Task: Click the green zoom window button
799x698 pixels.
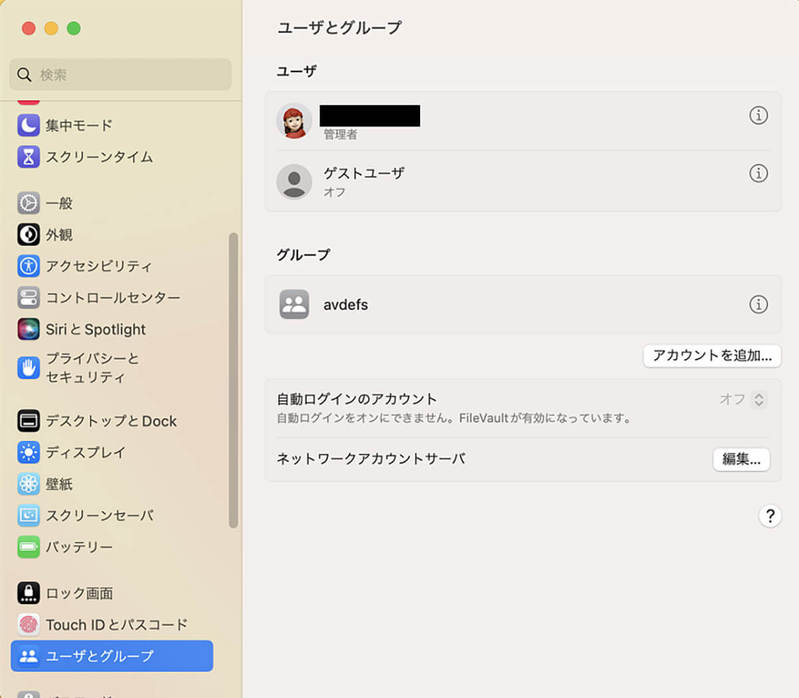Action: point(73,28)
